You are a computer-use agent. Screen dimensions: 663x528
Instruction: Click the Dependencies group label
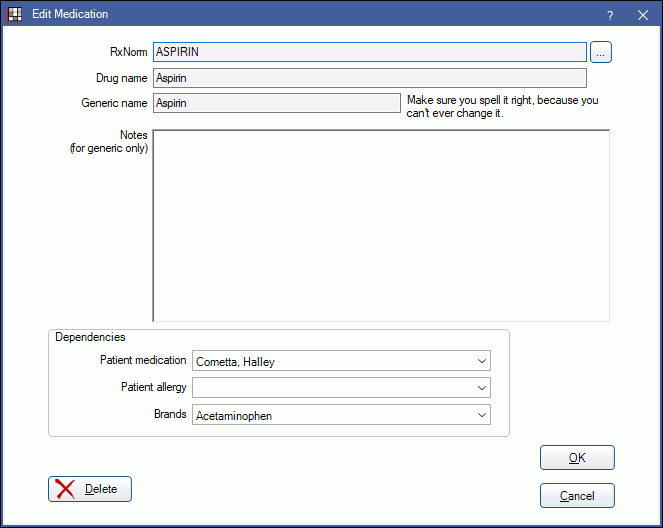coord(90,337)
